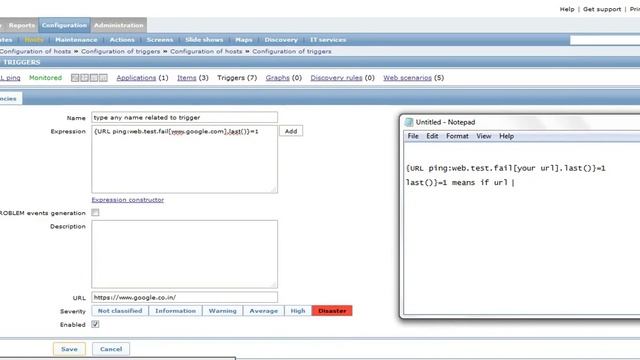Click the Expression textarea resize grip
Image resolution: width=640 pixels, height=360 pixels.
click(274, 189)
